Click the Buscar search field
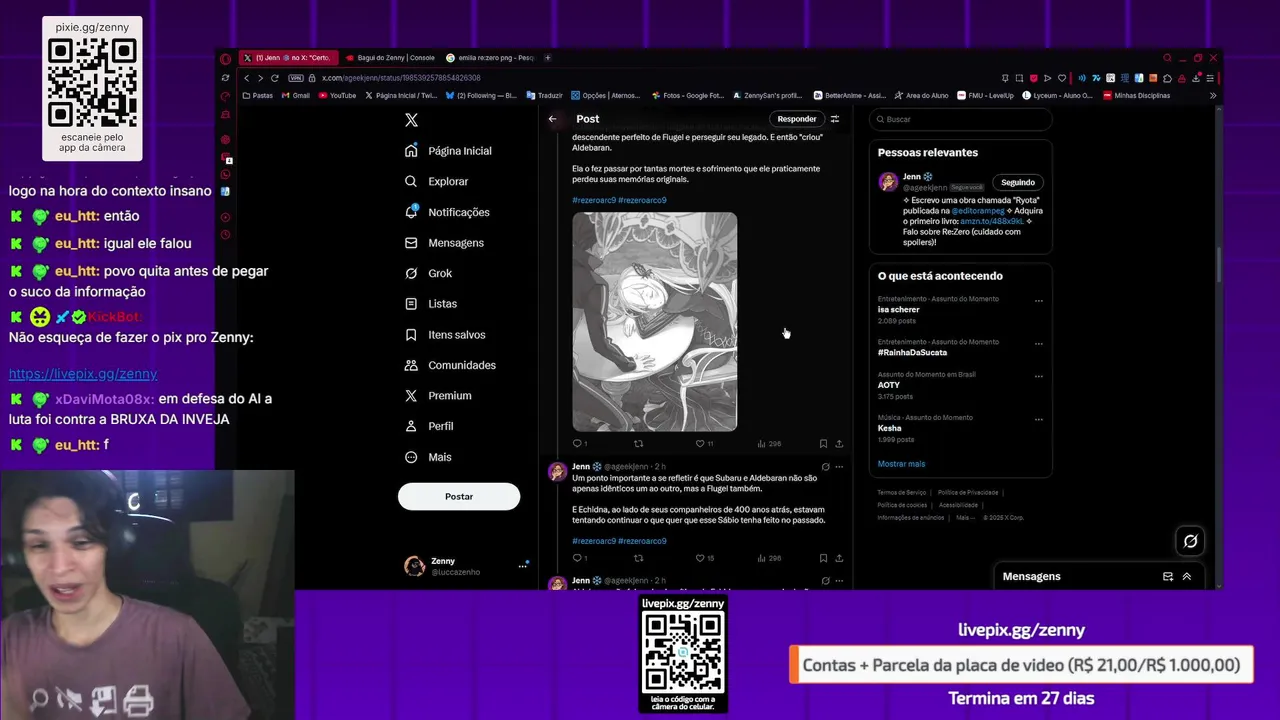 pos(960,119)
